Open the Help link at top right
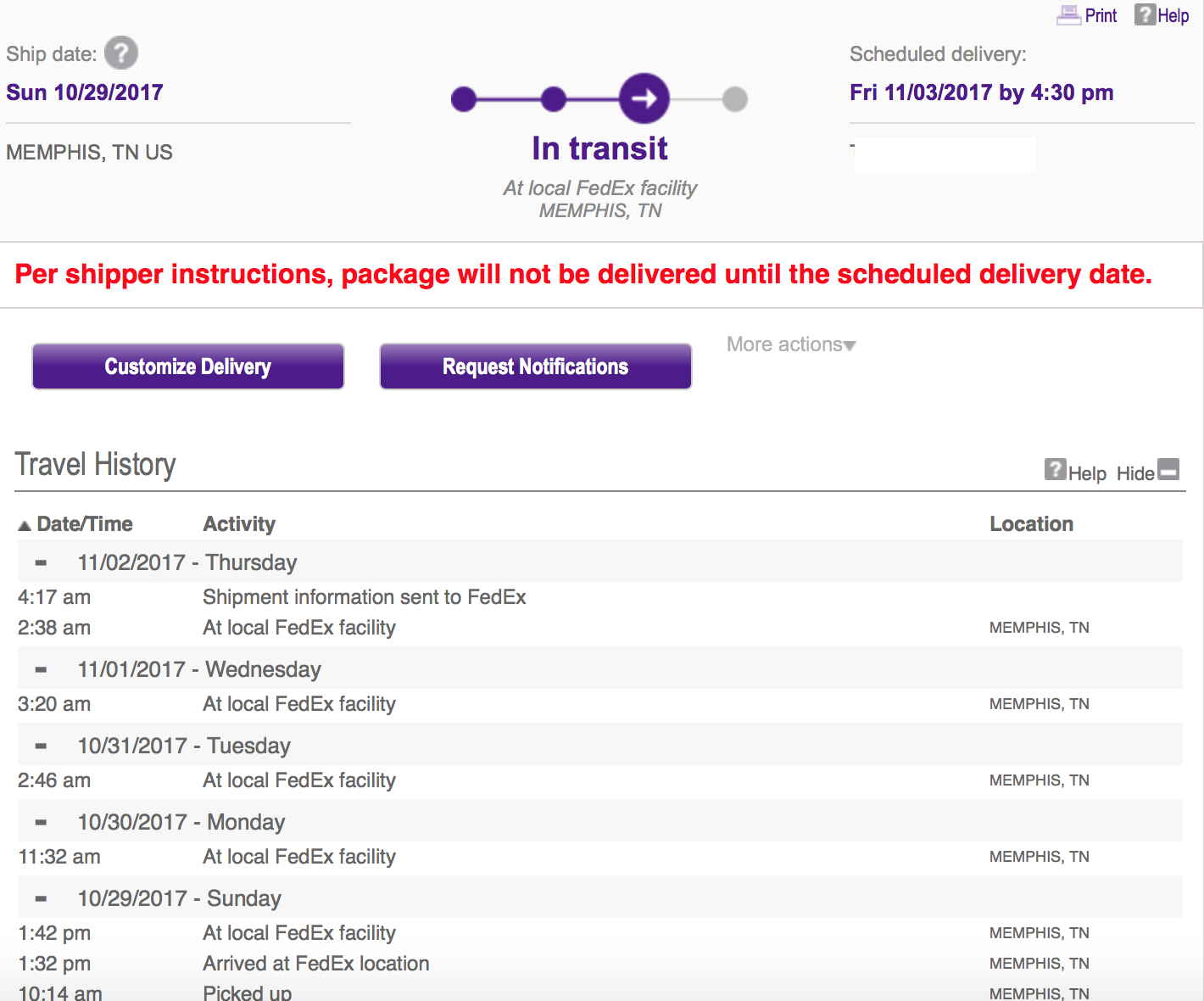The image size is (1204, 1001). coord(1173,16)
